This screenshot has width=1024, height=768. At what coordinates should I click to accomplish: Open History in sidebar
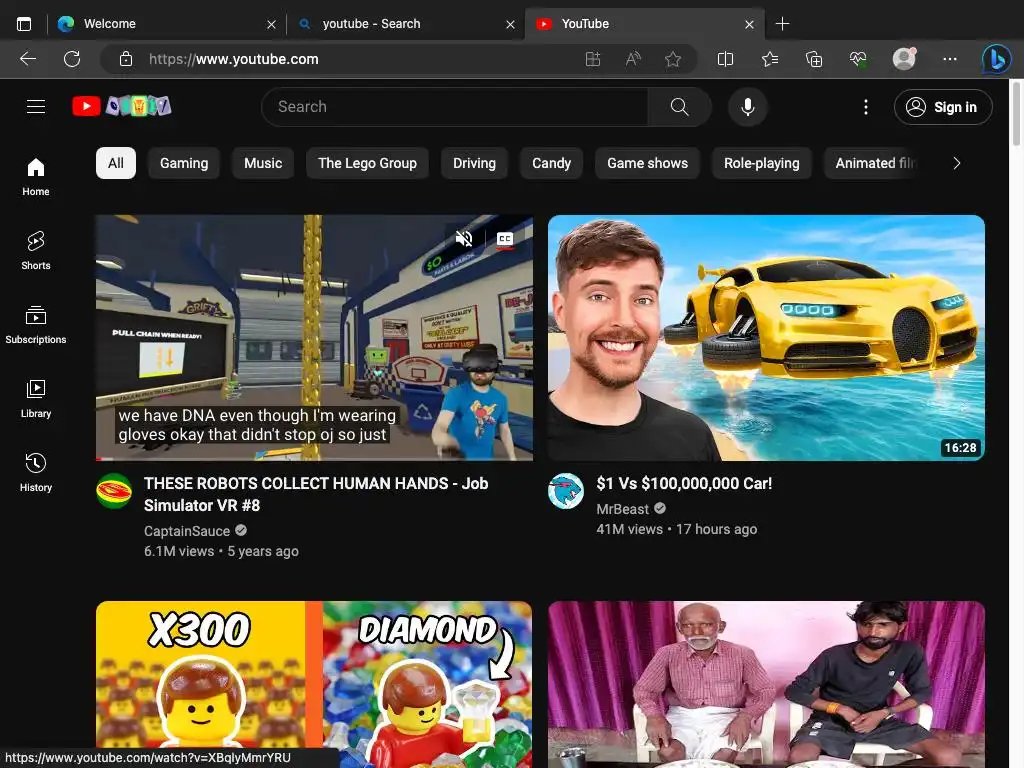point(36,472)
